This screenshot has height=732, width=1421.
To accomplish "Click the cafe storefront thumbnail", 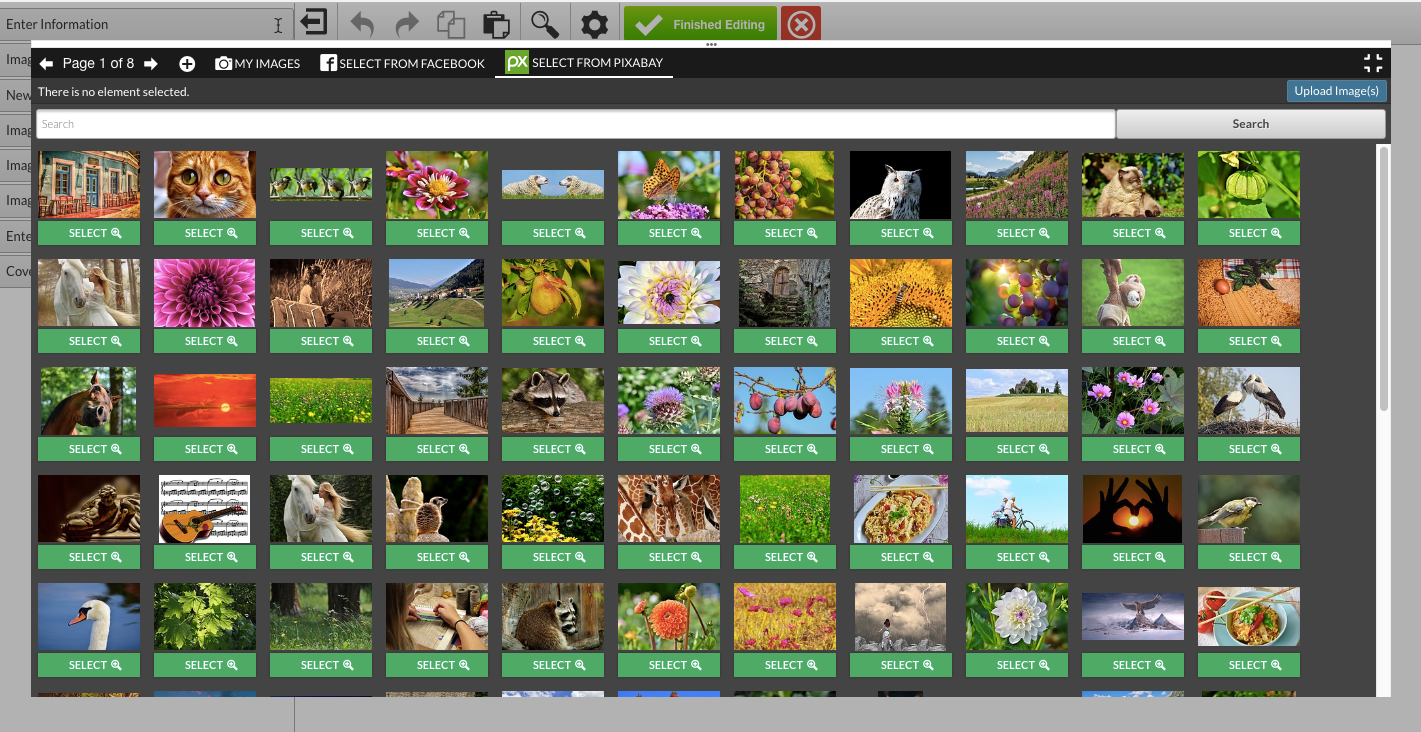I will 89,185.
